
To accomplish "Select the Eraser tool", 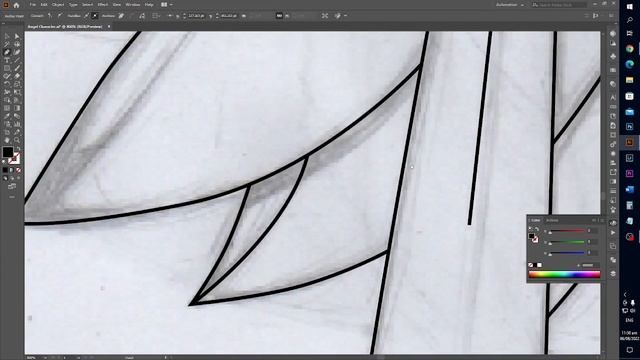I will [x=17, y=76].
